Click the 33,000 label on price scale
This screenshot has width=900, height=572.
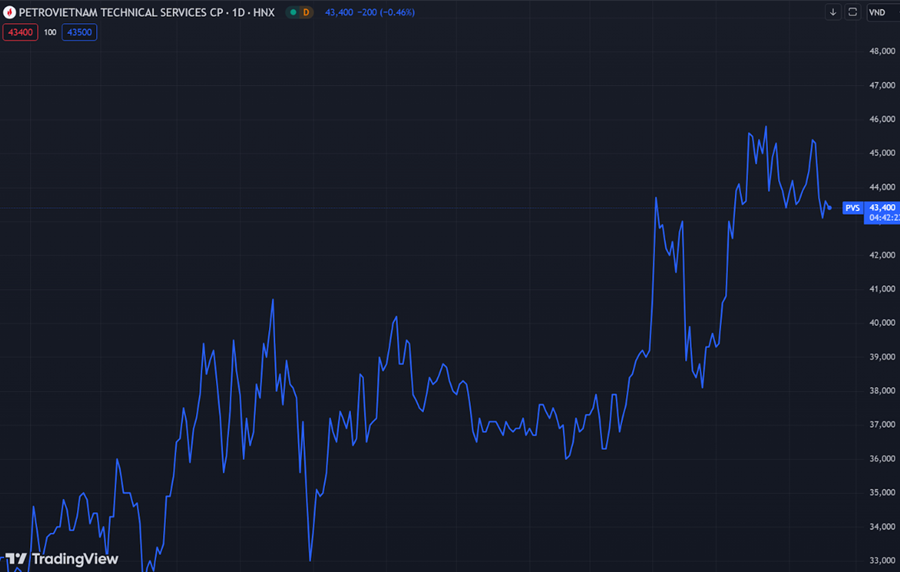click(x=881, y=561)
